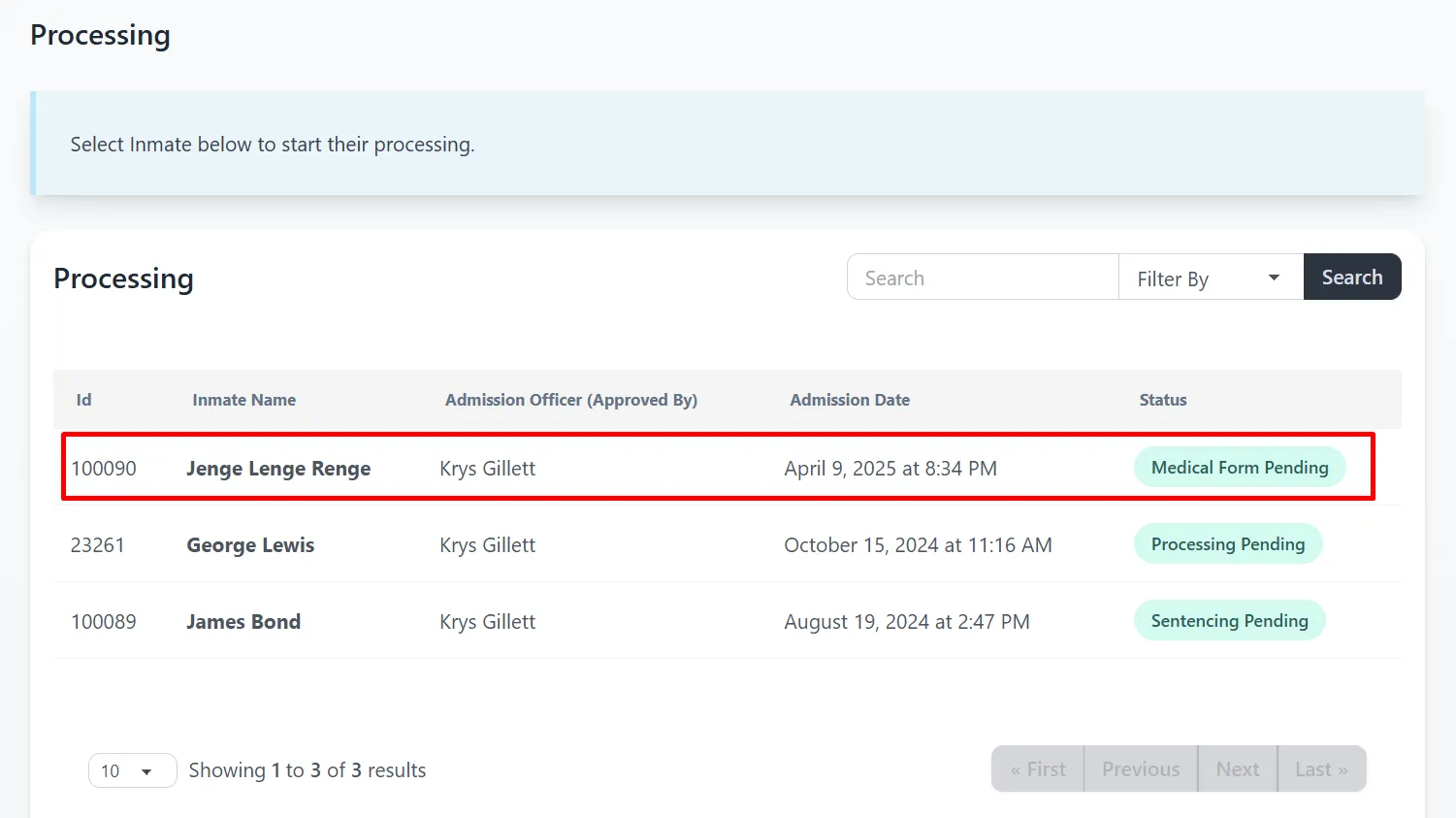Click the Previous pagination button
Image resolution: width=1456 pixels, height=818 pixels.
[x=1141, y=769]
